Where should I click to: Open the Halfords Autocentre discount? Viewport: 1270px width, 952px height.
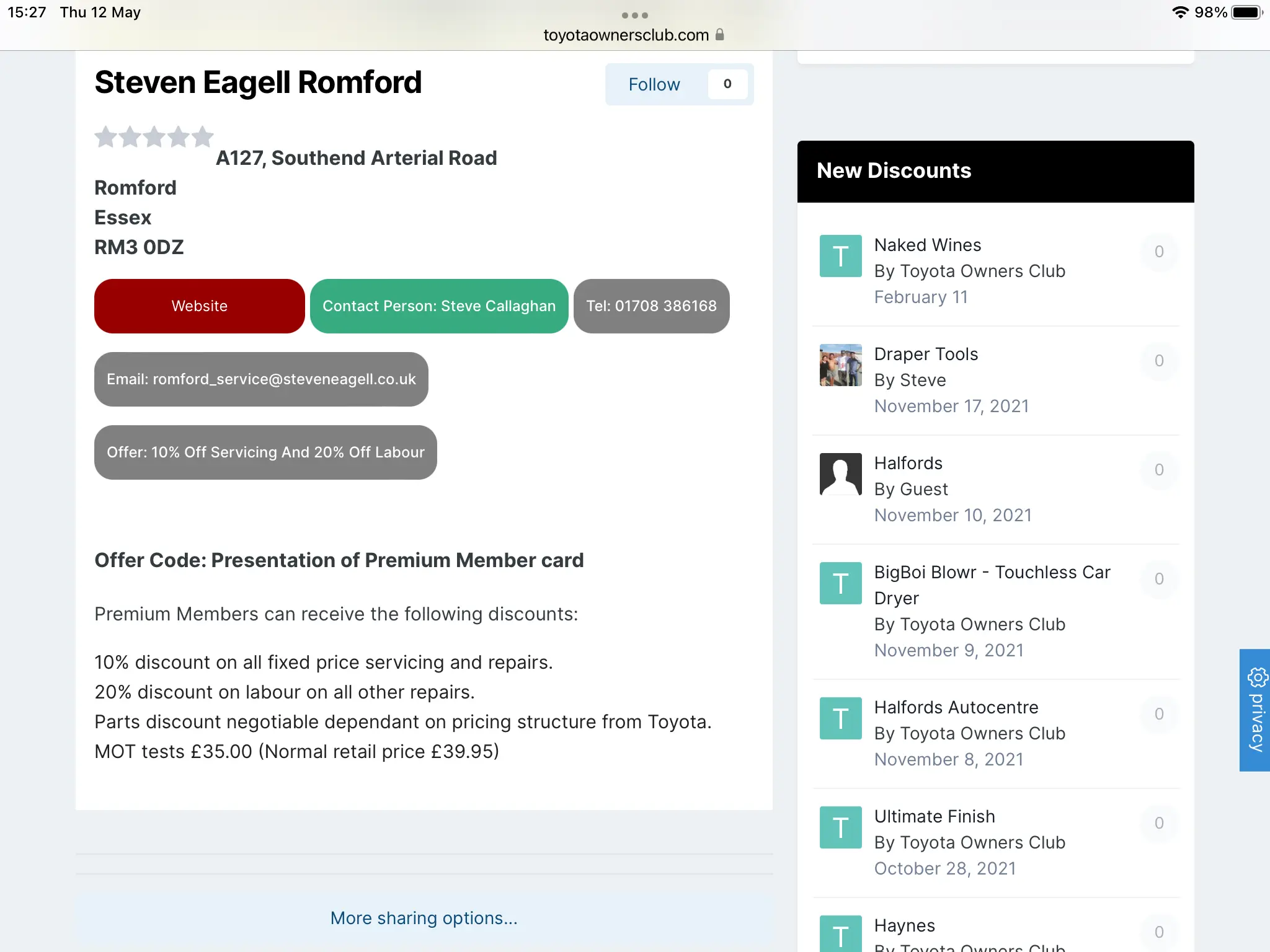pos(956,707)
